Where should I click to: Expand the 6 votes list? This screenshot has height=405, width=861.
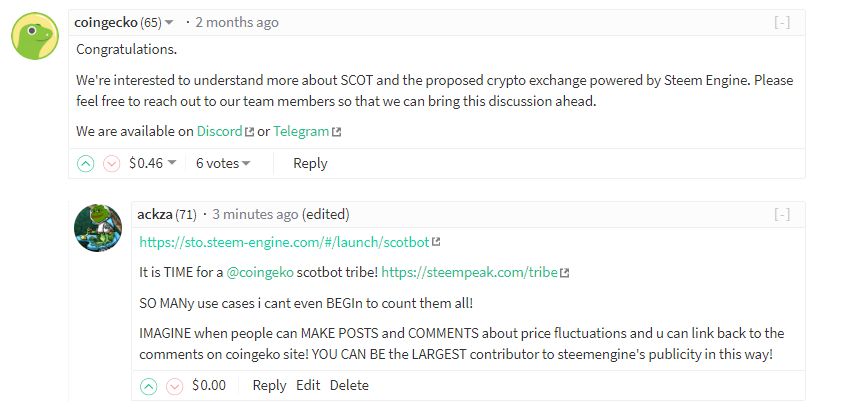(x=245, y=163)
